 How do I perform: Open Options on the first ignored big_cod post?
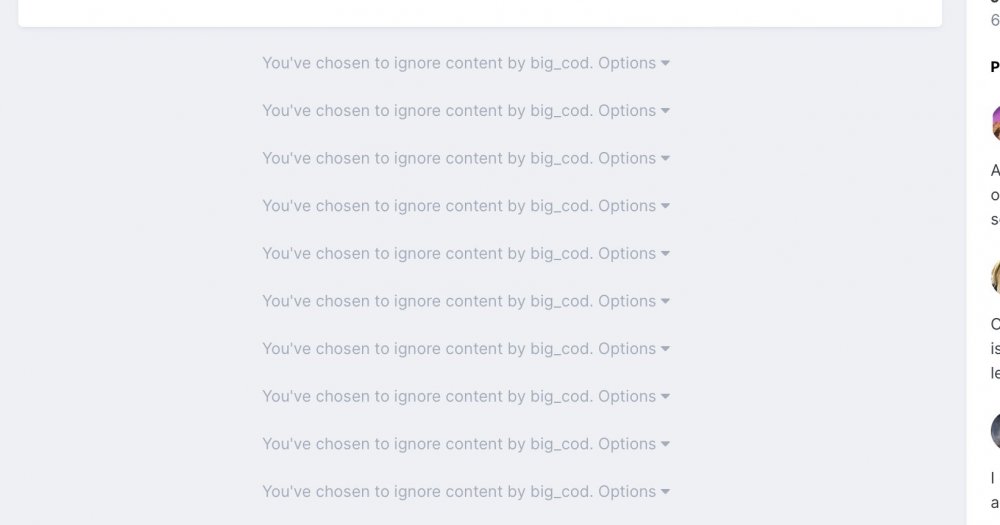633,63
